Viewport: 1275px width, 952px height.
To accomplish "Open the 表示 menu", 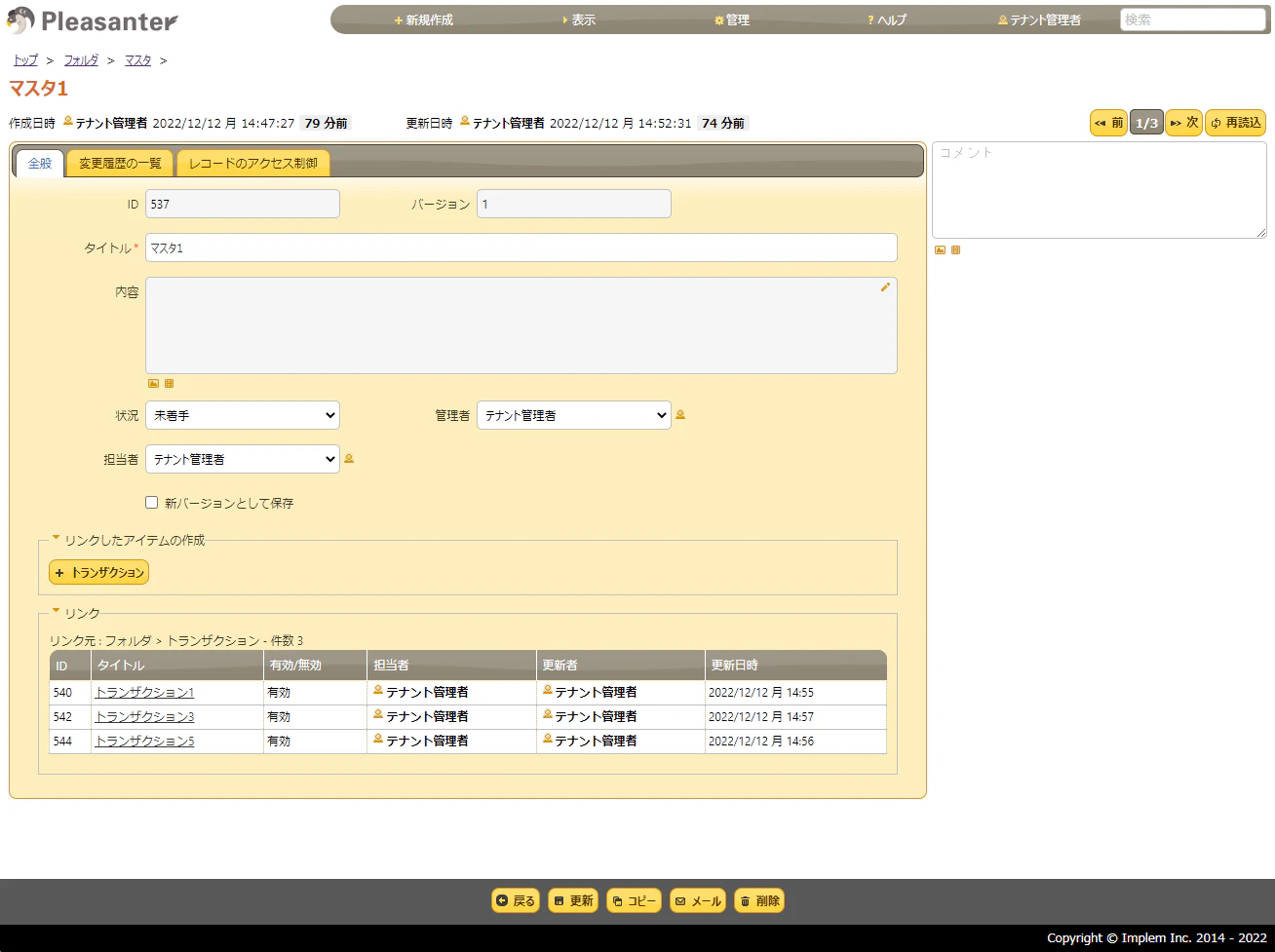I will [x=580, y=19].
